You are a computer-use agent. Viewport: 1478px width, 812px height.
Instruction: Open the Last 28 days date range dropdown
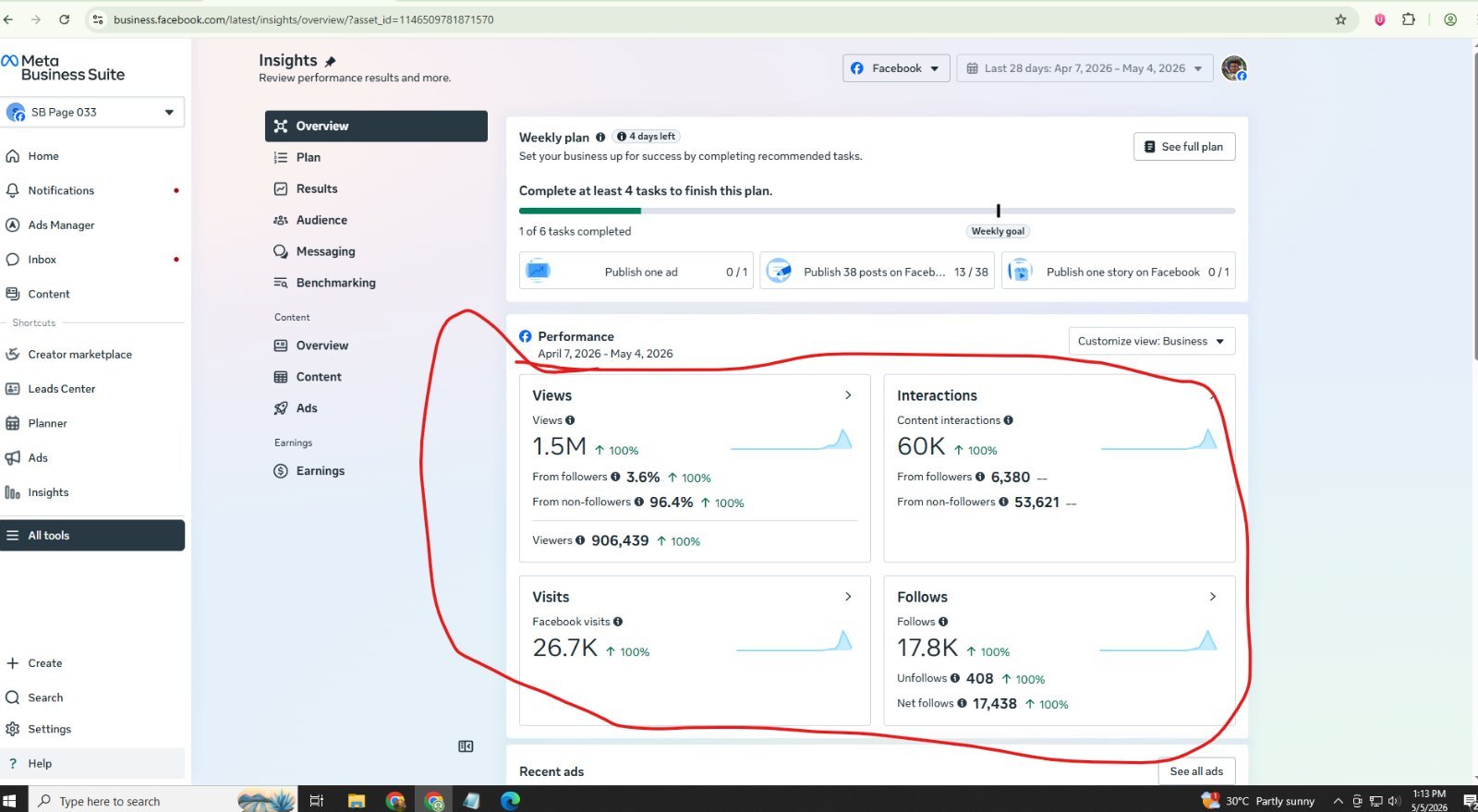(1084, 68)
